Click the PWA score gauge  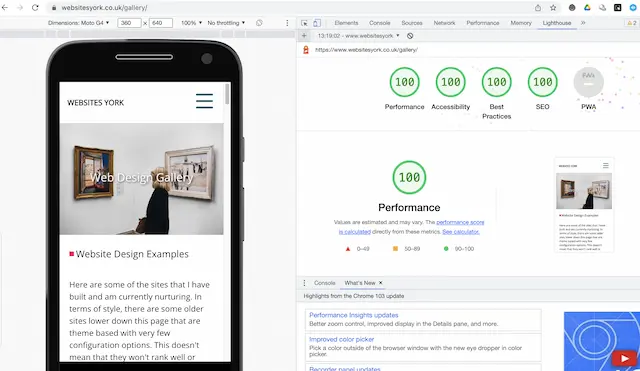[x=589, y=82]
